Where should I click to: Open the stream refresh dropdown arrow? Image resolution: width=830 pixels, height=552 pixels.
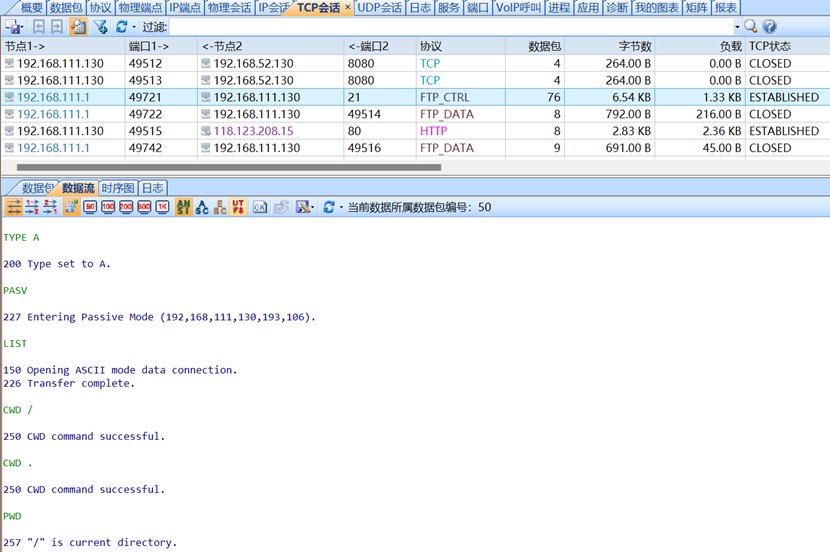[x=341, y=207]
